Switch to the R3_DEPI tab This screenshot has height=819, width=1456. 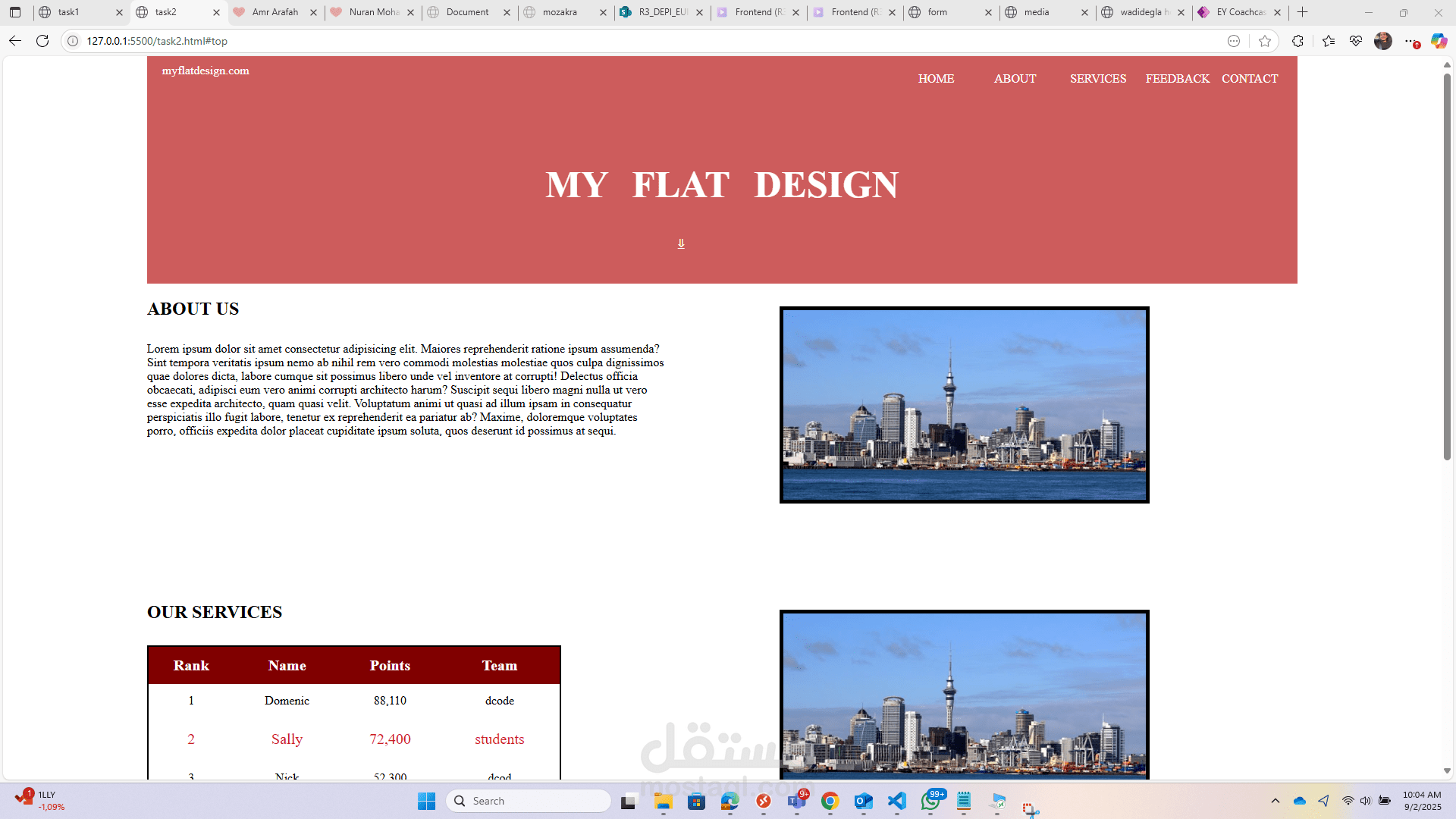tap(662, 12)
